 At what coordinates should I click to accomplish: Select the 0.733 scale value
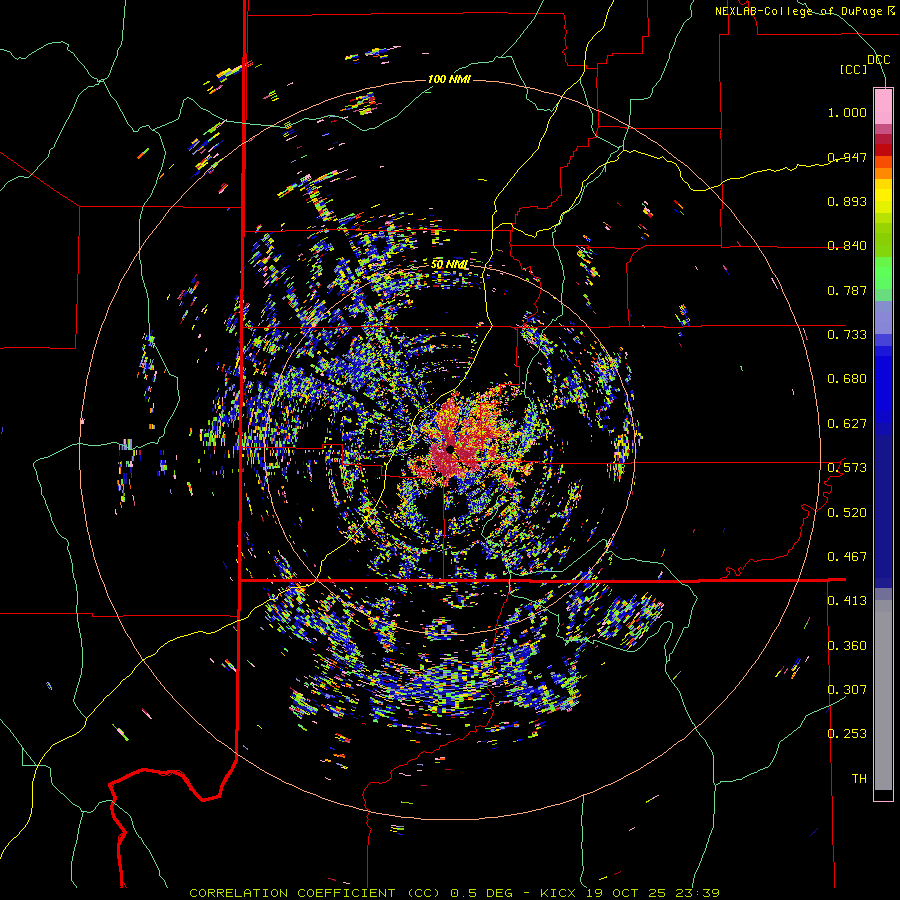[x=847, y=334]
